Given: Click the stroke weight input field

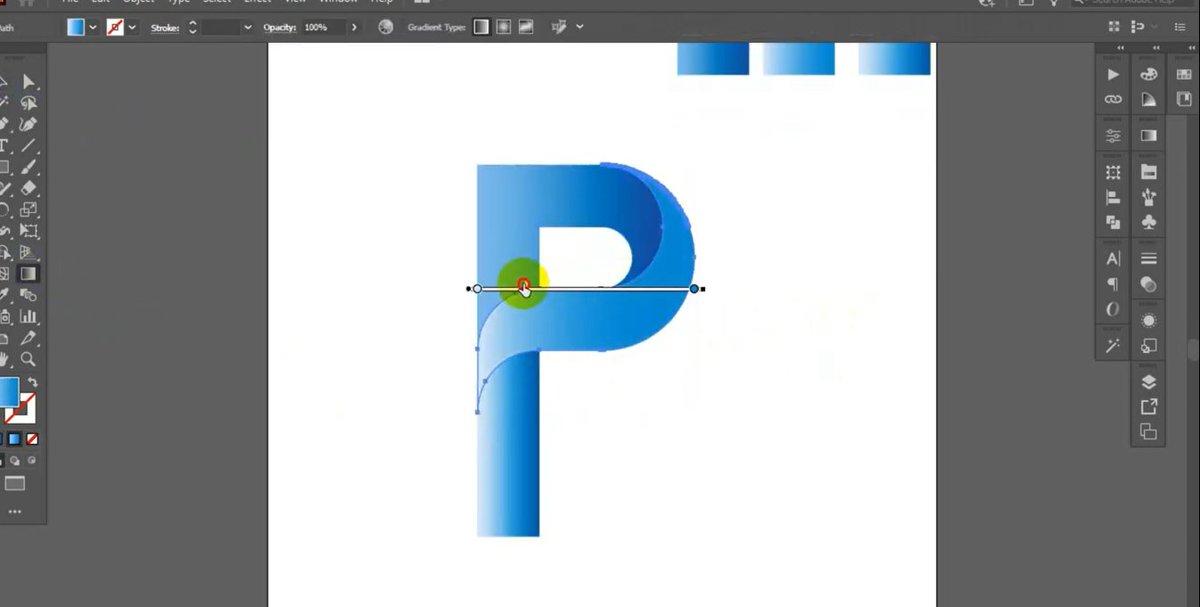Looking at the screenshot, I should [220, 27].
